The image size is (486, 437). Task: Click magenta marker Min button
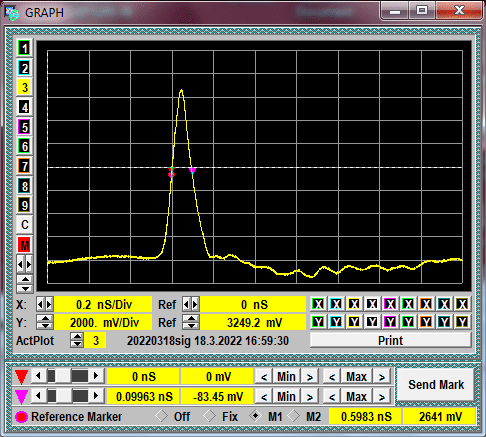286,397
